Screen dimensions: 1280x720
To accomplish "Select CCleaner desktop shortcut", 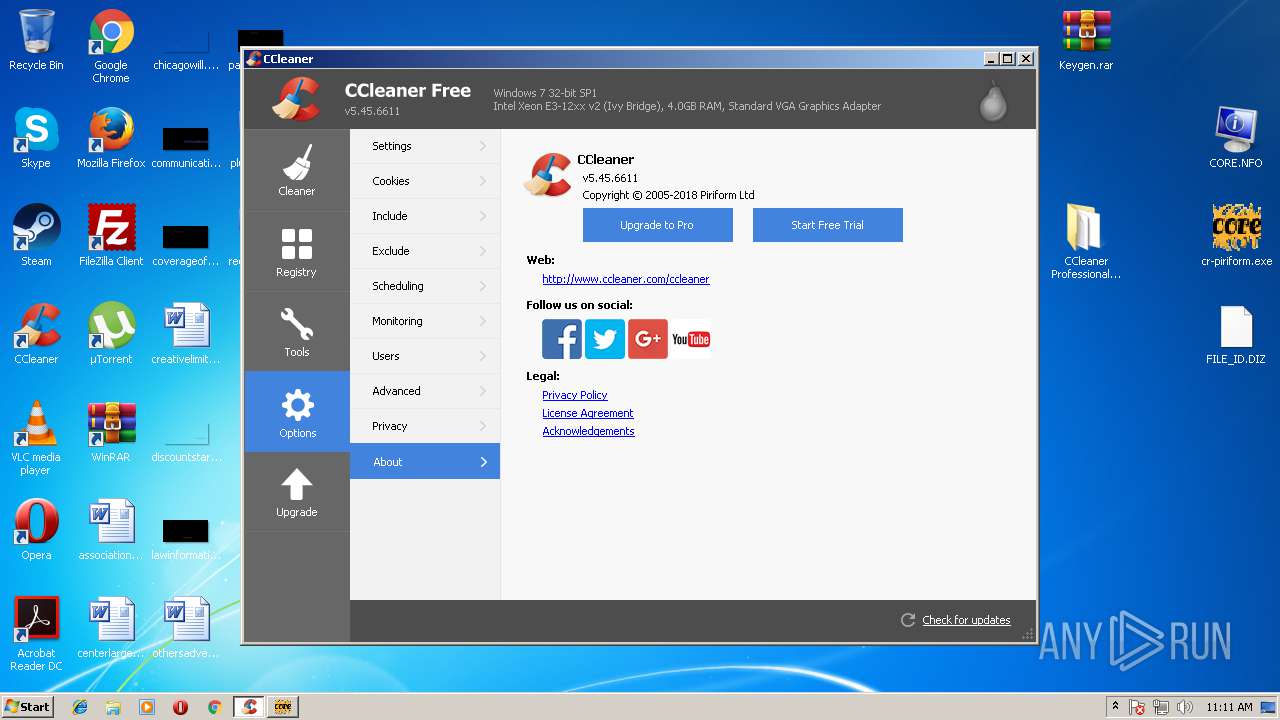I will pos(36,334).
